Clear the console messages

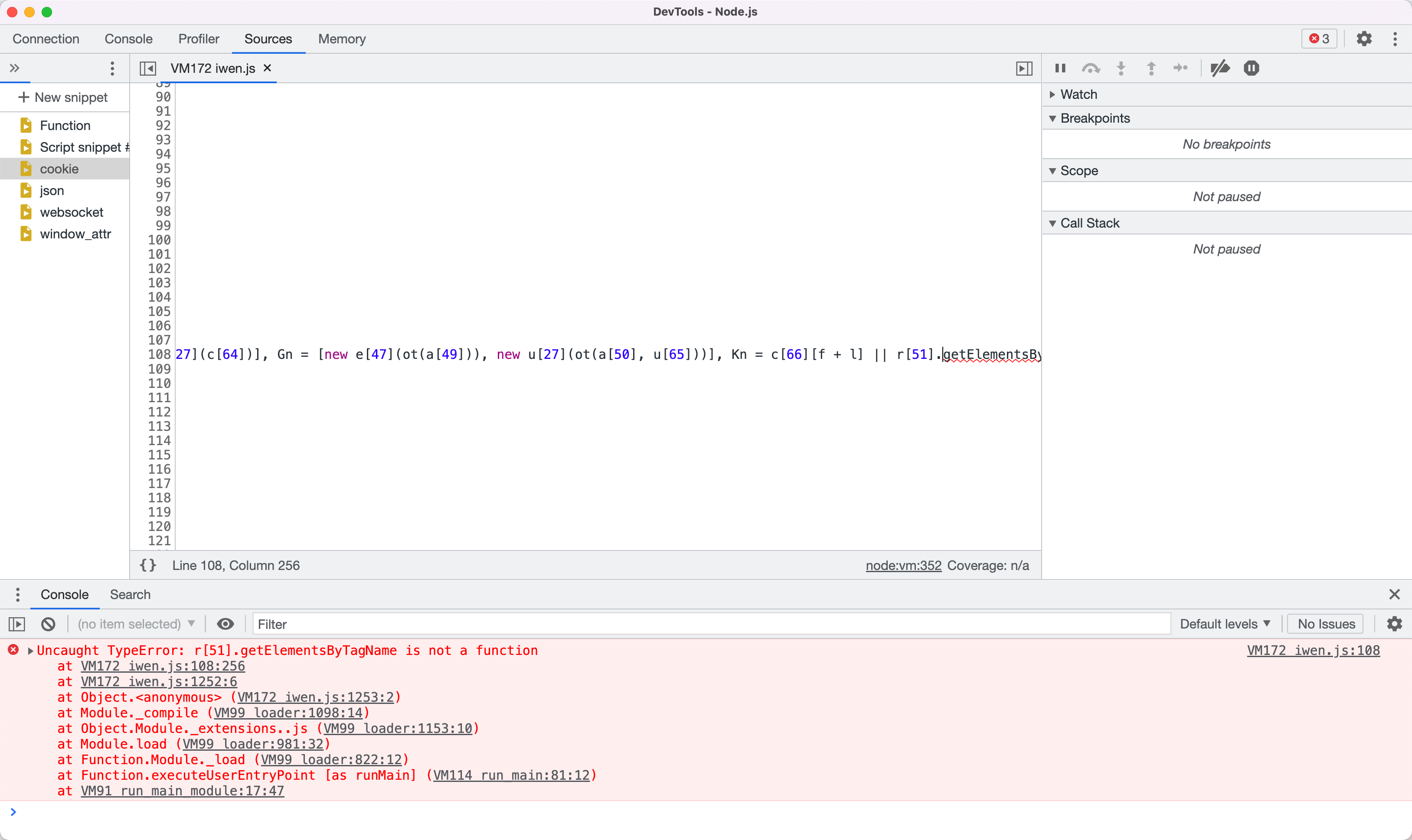48,624
